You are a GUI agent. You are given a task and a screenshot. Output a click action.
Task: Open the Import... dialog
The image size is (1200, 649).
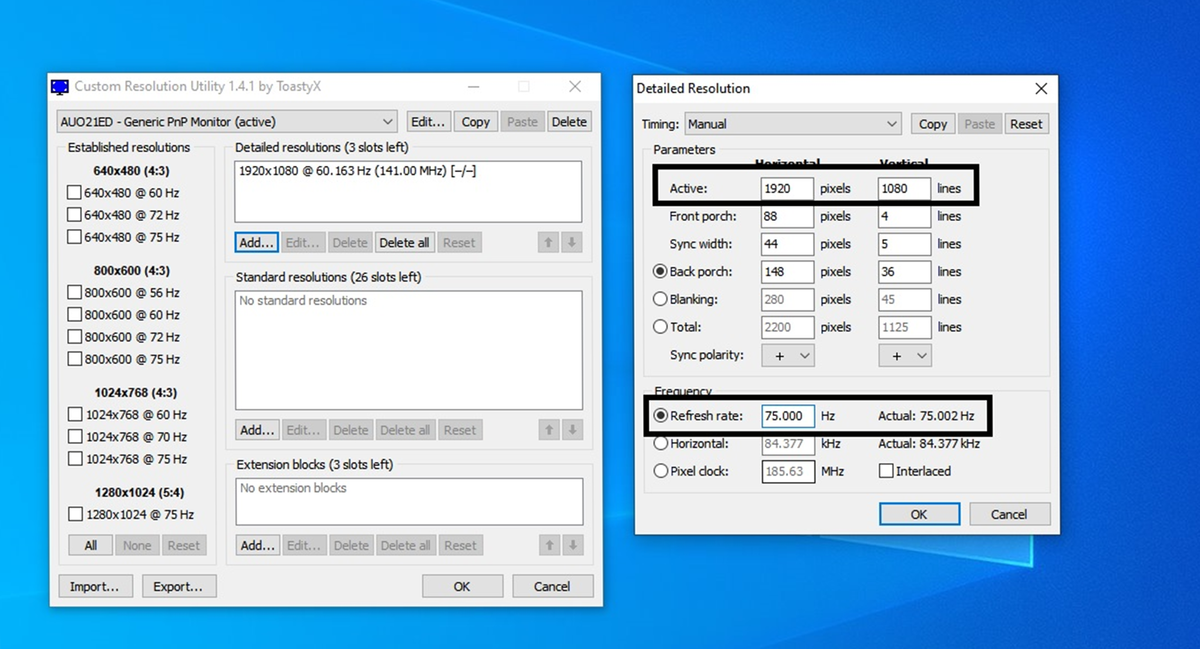click(95, 587)
